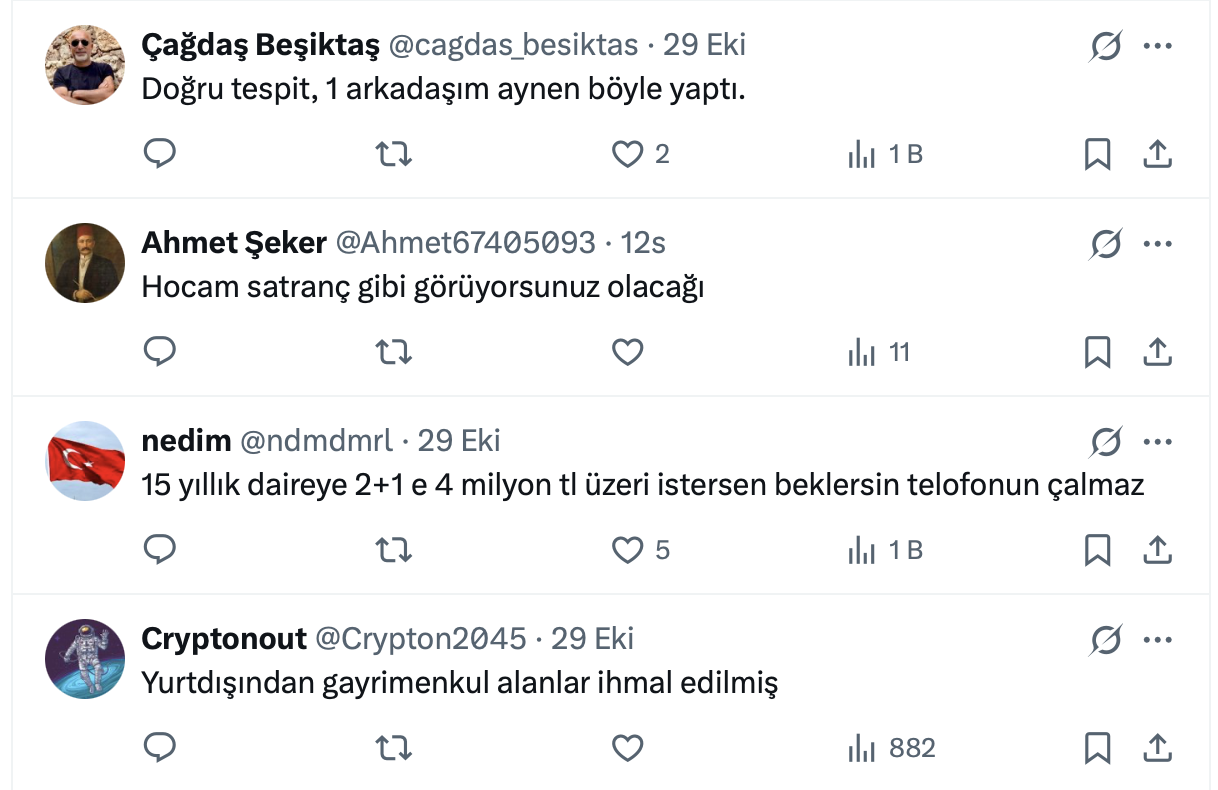
Task: Open more options for Çağdaş Beşiktaş's tweet
Action: [x=1157, y=46]
